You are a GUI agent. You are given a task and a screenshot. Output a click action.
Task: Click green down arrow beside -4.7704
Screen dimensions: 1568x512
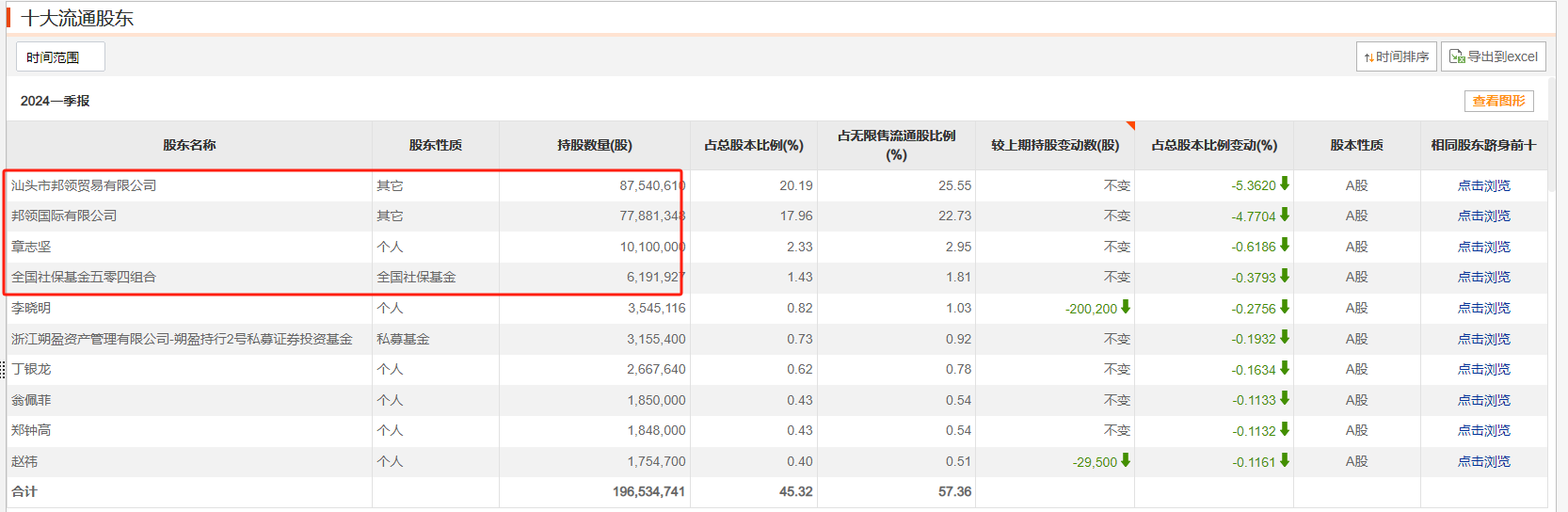1285,216
